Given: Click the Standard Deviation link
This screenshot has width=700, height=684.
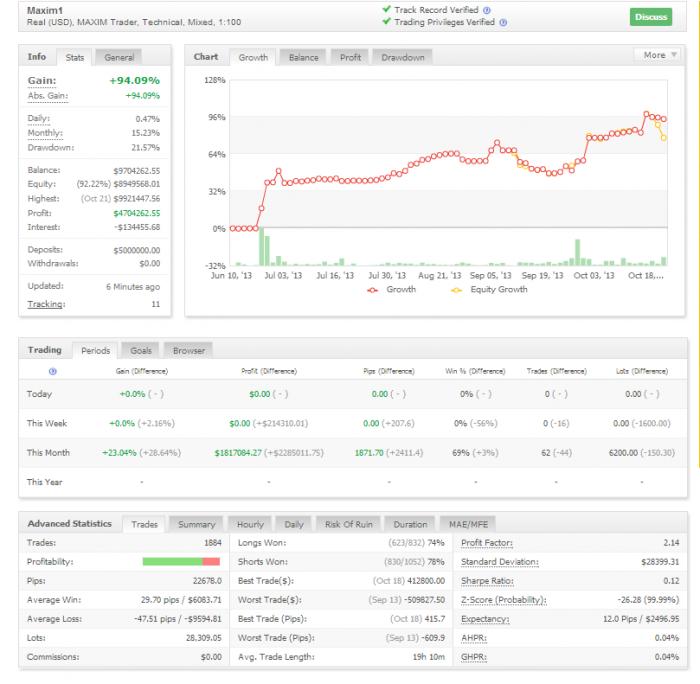Looking at the screenshot, I should [x=500, y=563].
